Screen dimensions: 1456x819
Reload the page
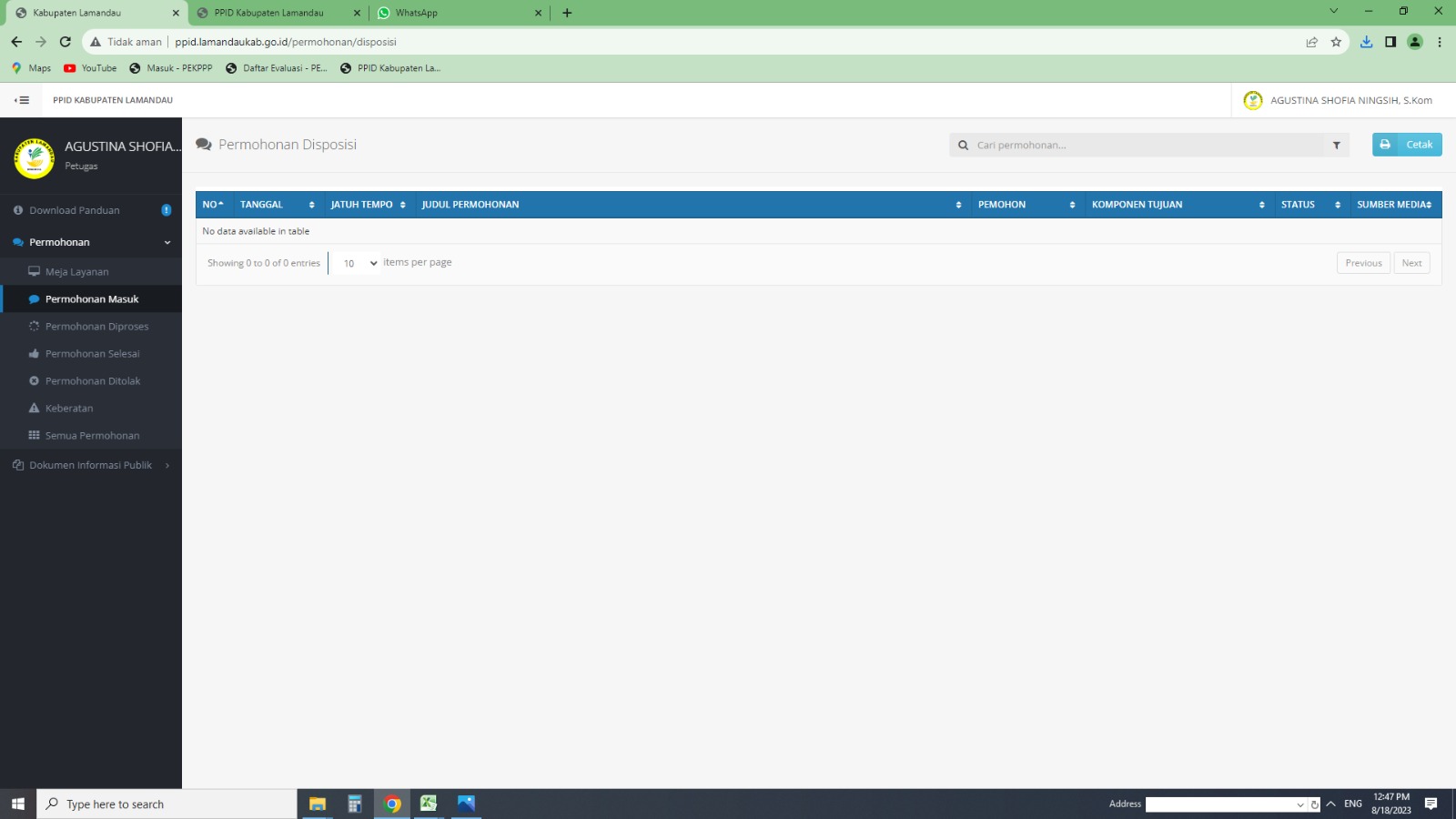pyautogui.click(x=66, y=42)
